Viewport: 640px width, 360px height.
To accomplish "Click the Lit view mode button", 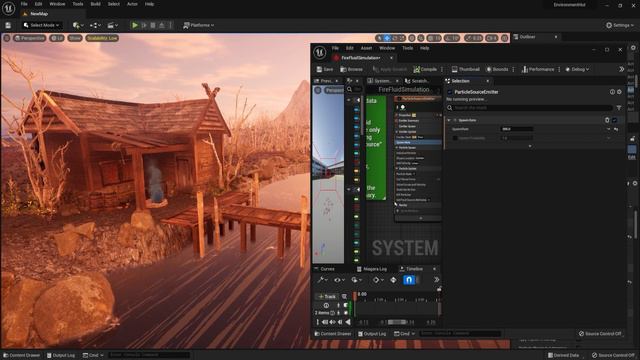I will pos(57,38).
